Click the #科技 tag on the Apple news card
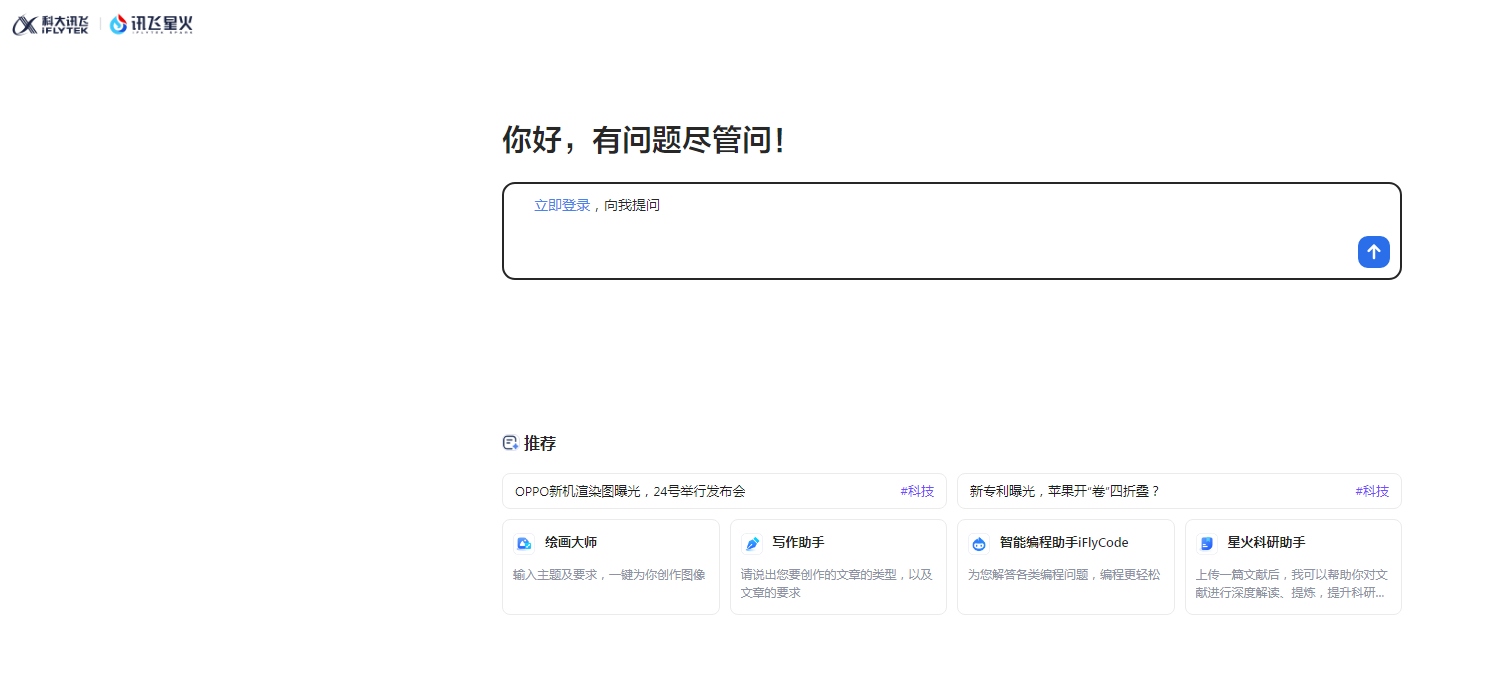The width and height of the screenshot is (1500, 684). 1371,491
